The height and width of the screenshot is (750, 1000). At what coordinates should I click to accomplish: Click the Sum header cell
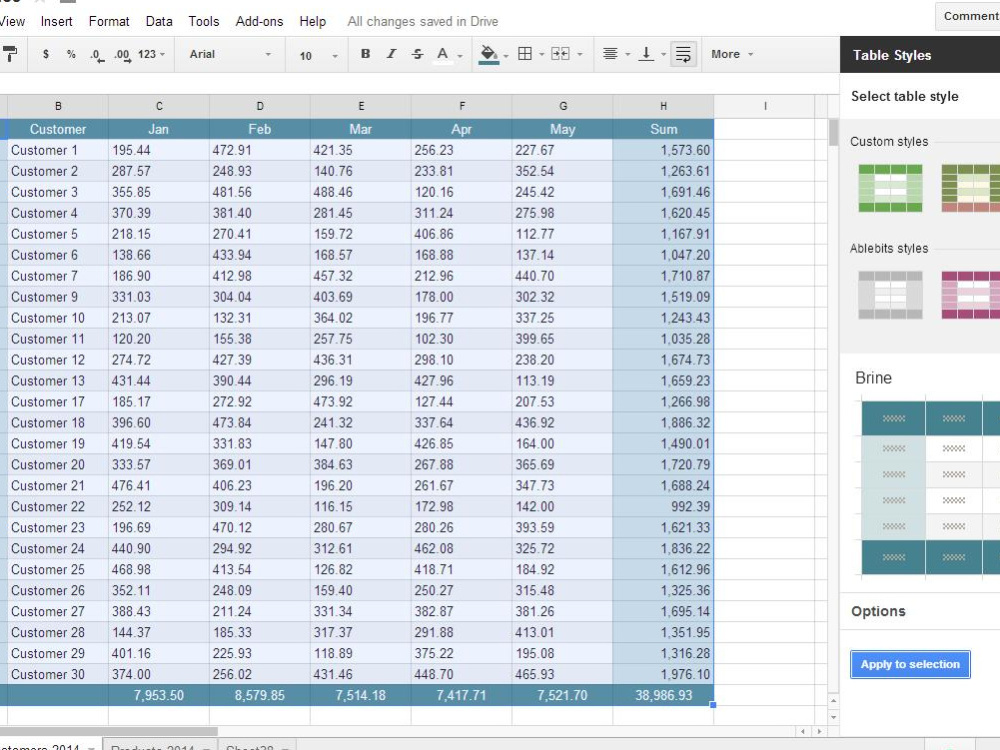click(663, 129)
